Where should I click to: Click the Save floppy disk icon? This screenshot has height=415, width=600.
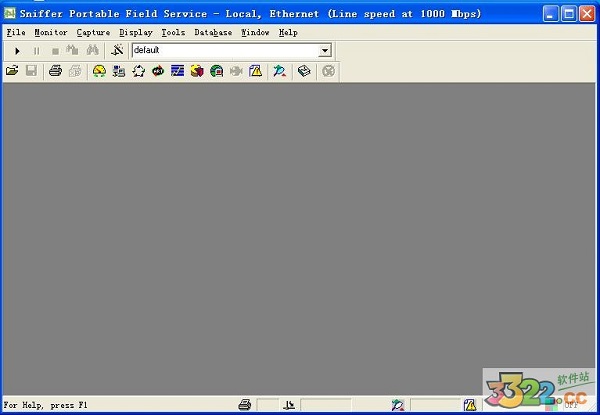pyautogui.click(x=31, y=71)
